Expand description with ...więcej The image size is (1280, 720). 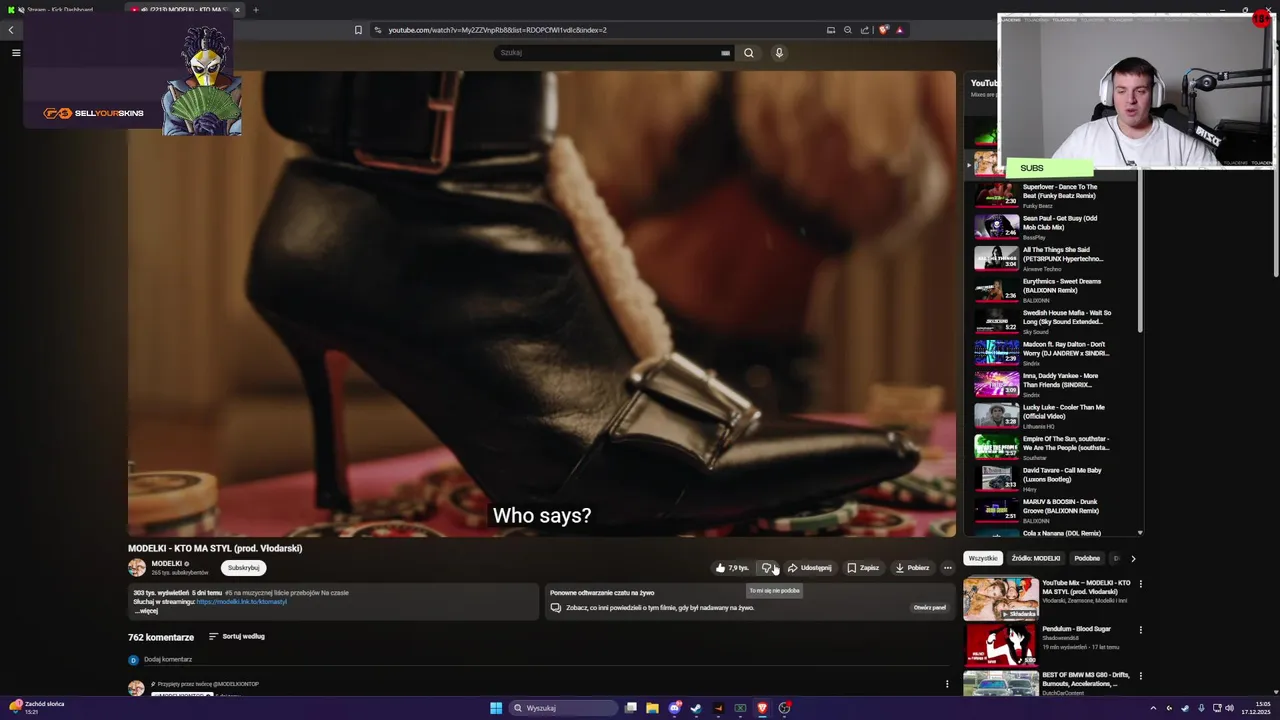(x=146, y=611)
